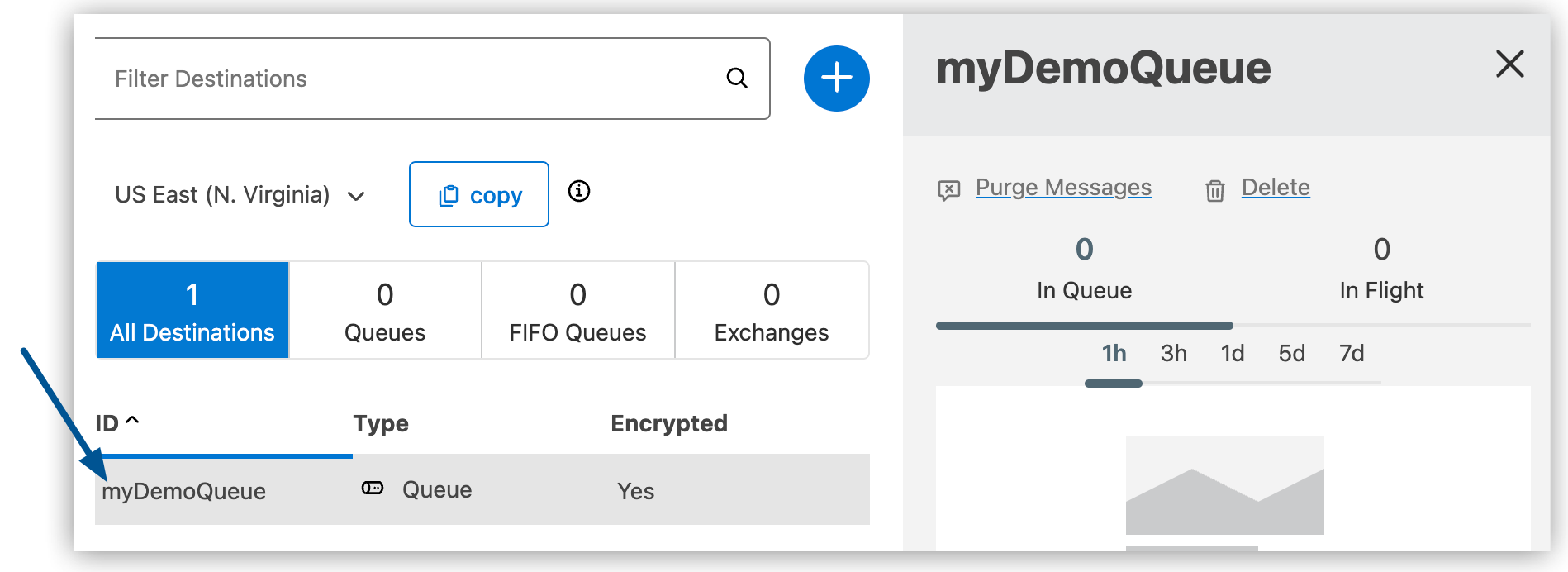Click the Delete link
Screen dimensions: 1568x572
point(1276,188)
